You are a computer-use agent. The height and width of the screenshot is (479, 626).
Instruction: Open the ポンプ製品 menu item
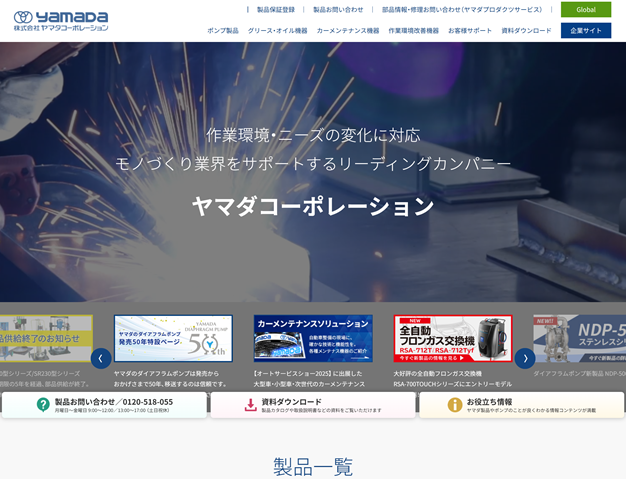coord(223,30)
